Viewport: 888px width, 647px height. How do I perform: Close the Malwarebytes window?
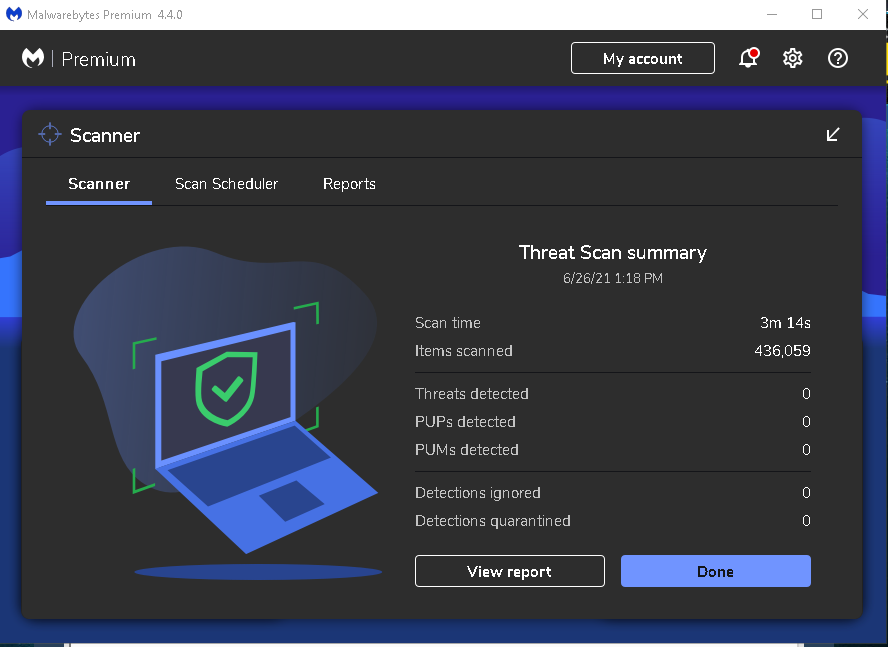863,14
